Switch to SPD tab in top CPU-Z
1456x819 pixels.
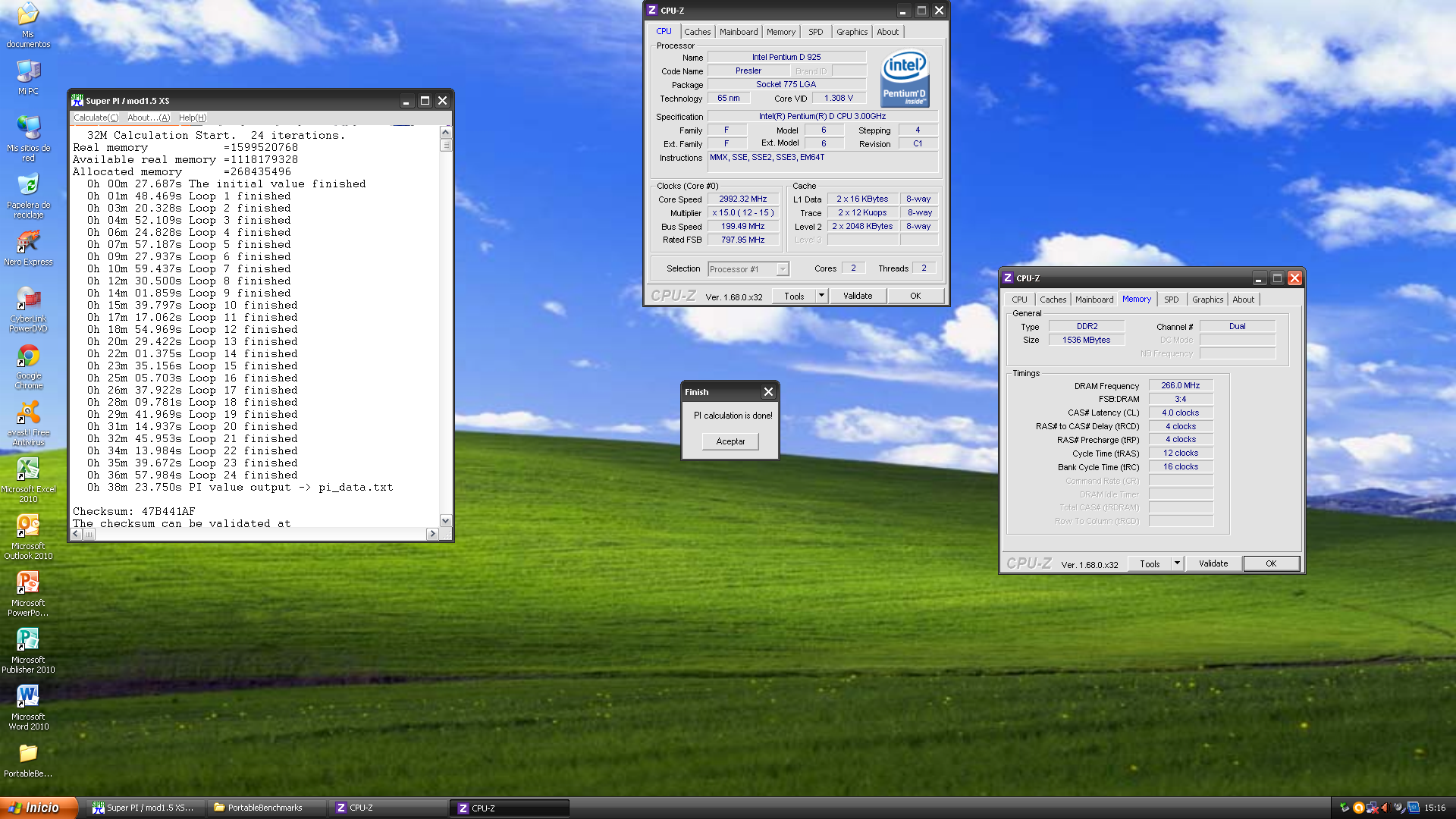point(815,32)
